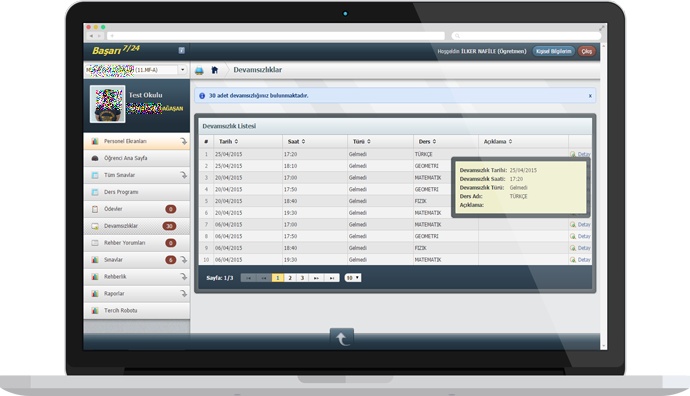Go to home via house icon

tap(215, 70)
